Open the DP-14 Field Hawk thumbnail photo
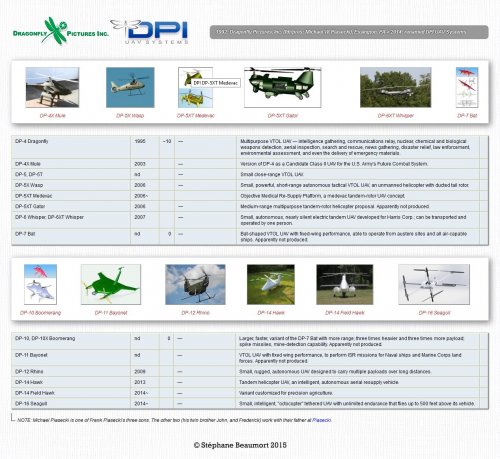This screenshot has height=459, width=500. coord(345,284)
